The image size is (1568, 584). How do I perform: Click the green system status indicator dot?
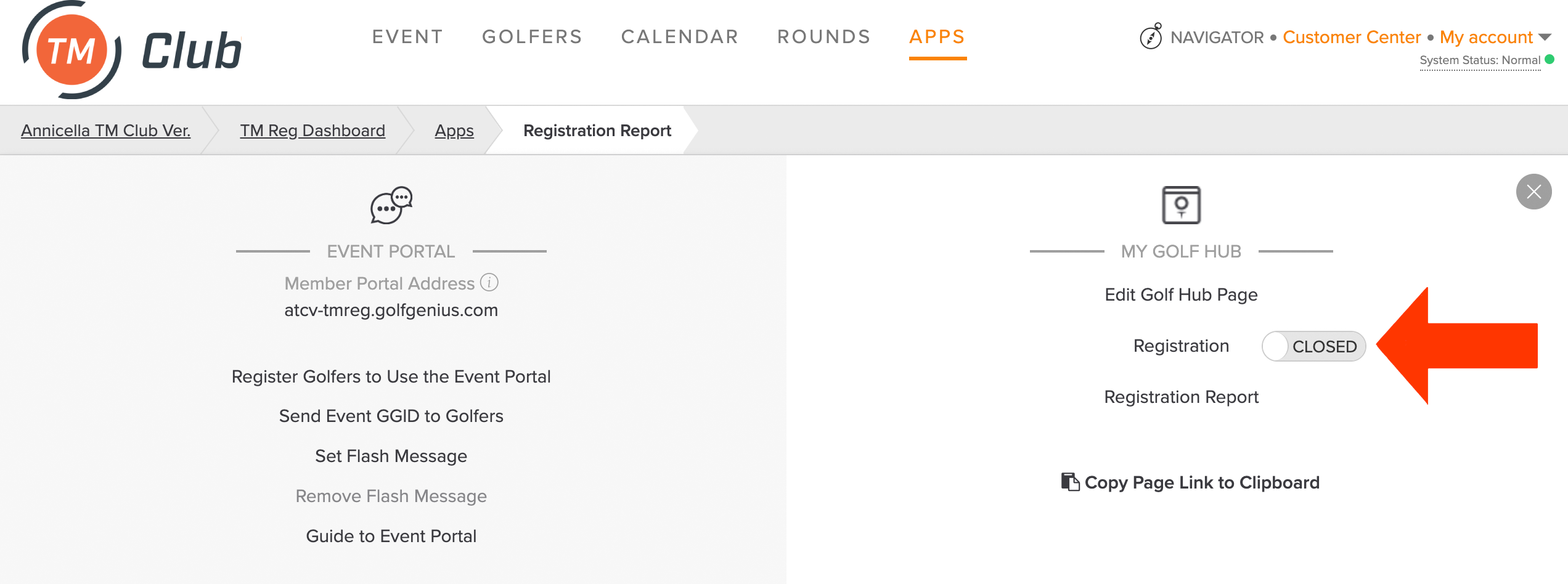click(1550, 60)
